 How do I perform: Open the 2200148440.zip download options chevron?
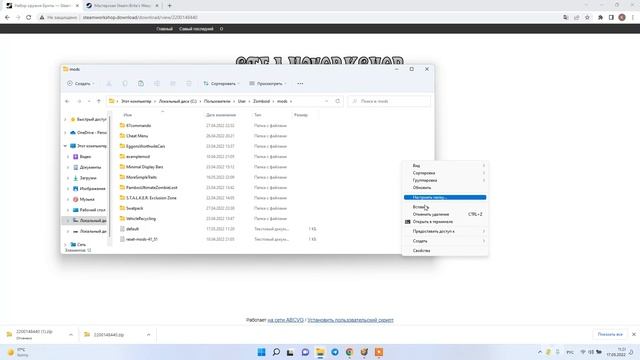pyautogui.click(x=149, y=335)
